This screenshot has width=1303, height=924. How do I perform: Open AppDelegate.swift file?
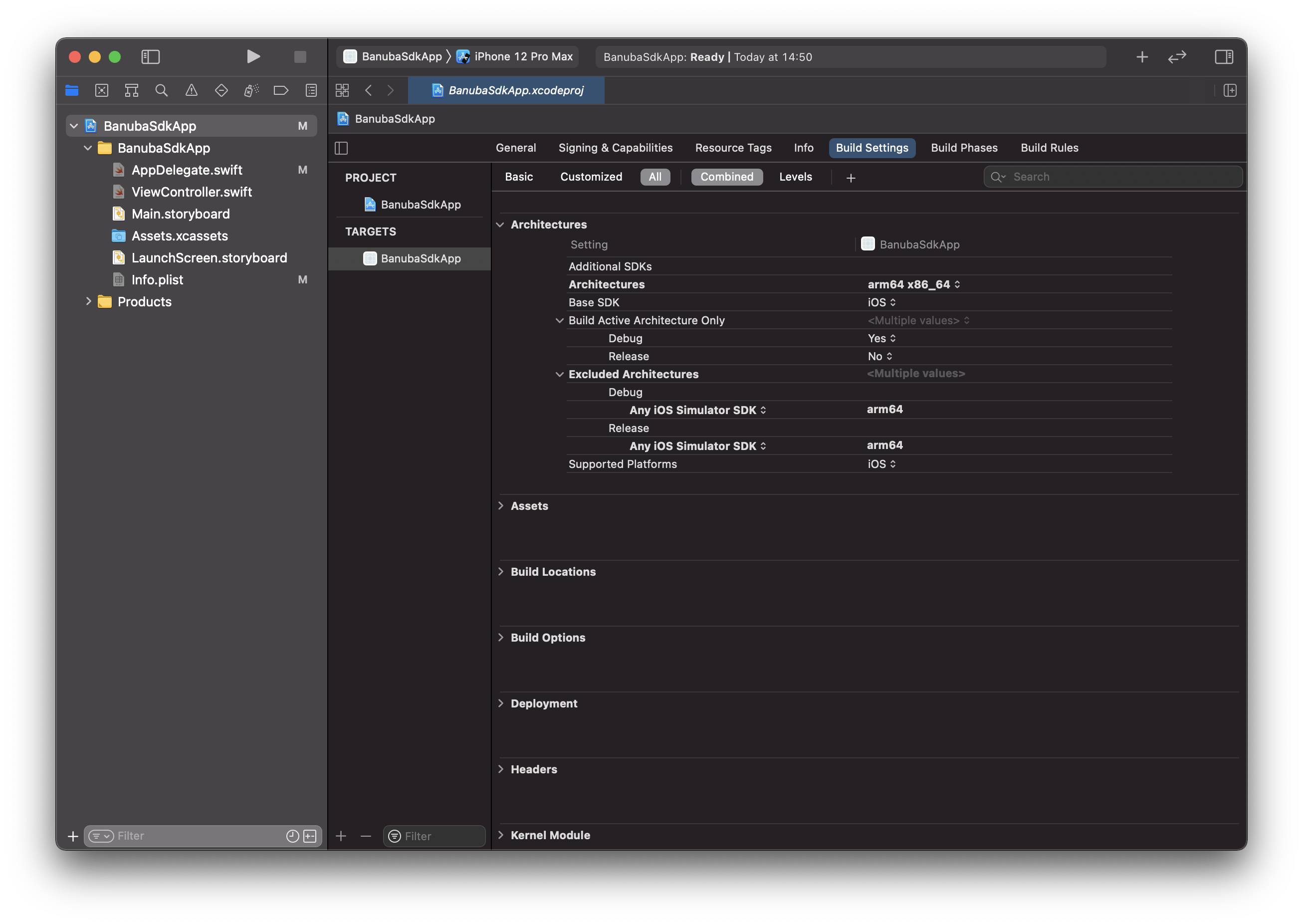pos(187,170)
